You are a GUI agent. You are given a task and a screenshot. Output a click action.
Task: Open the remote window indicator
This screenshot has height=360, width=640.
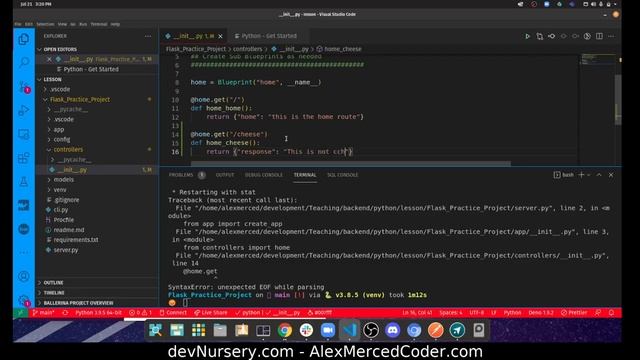[20, 313]
